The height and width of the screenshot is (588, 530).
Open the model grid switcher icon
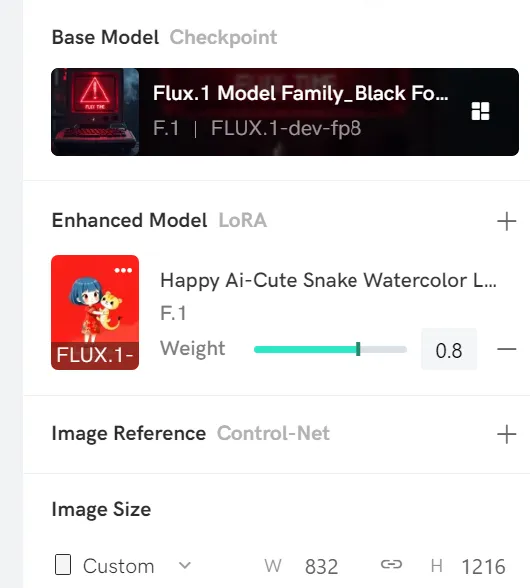tap(480, 111)
